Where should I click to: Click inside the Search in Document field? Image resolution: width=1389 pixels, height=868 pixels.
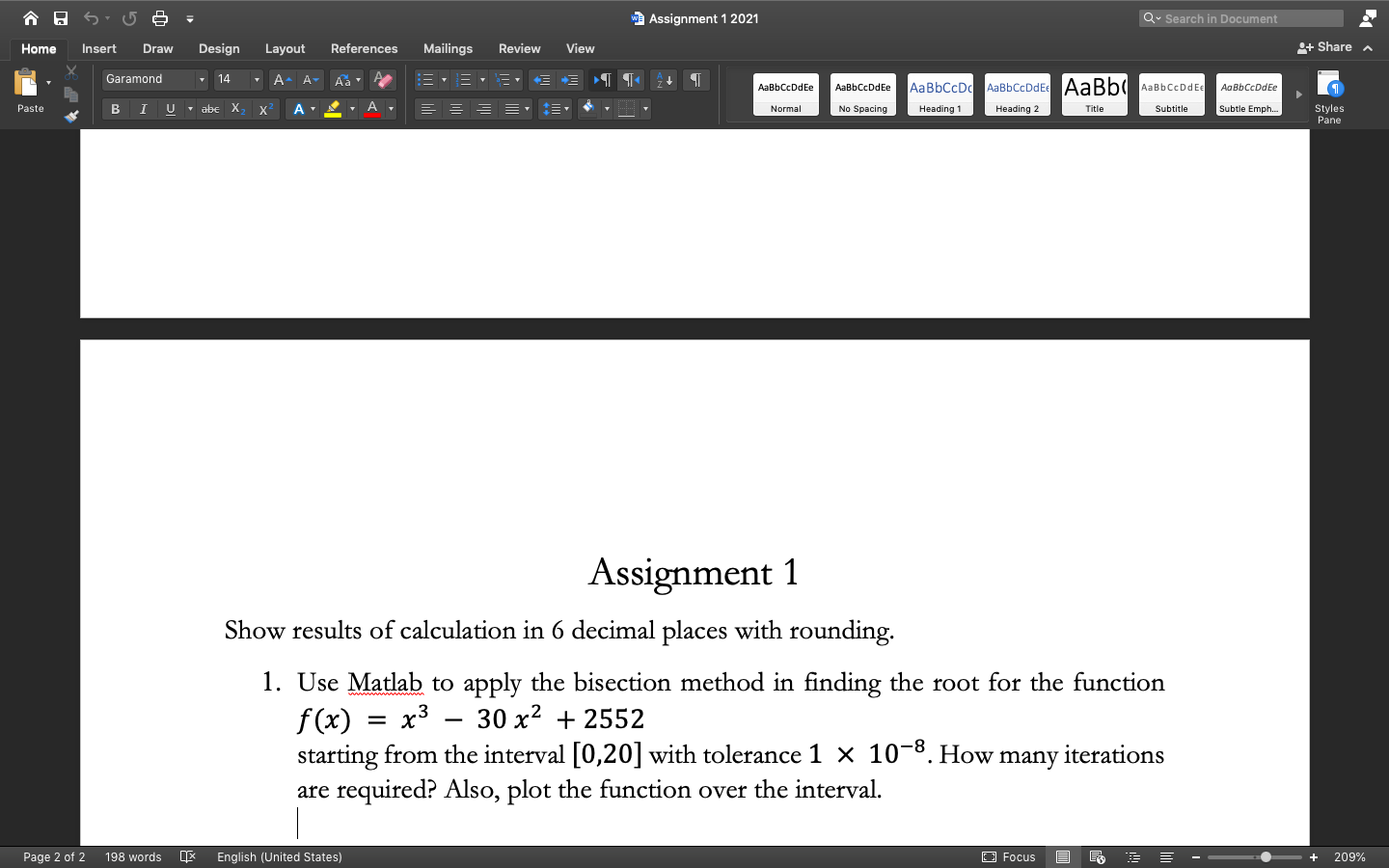coord(1240,17)
